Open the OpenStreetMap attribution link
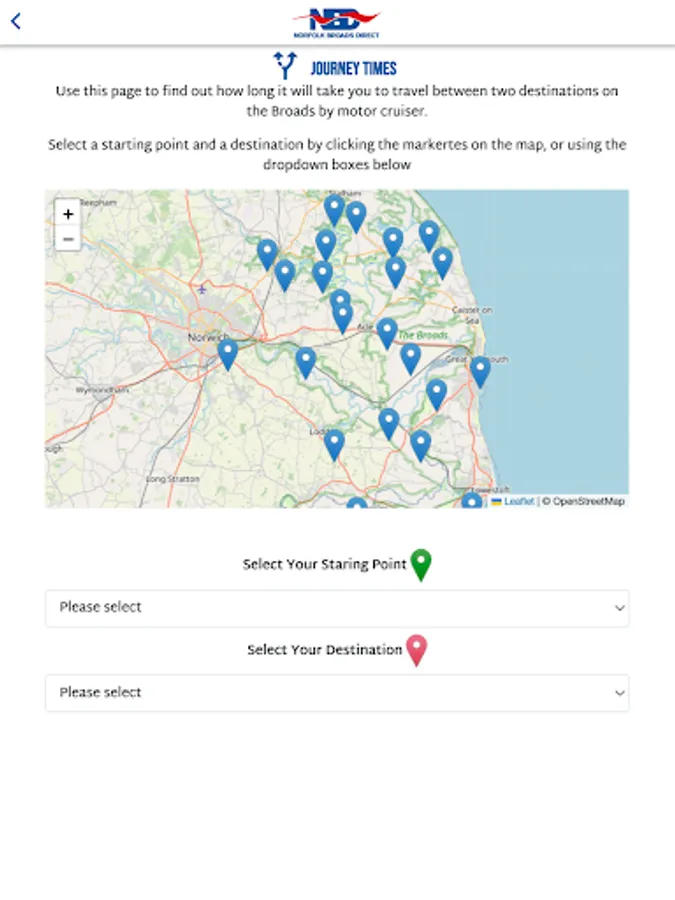The height and width of the screenshot is (900, 675). pos(588,501)
